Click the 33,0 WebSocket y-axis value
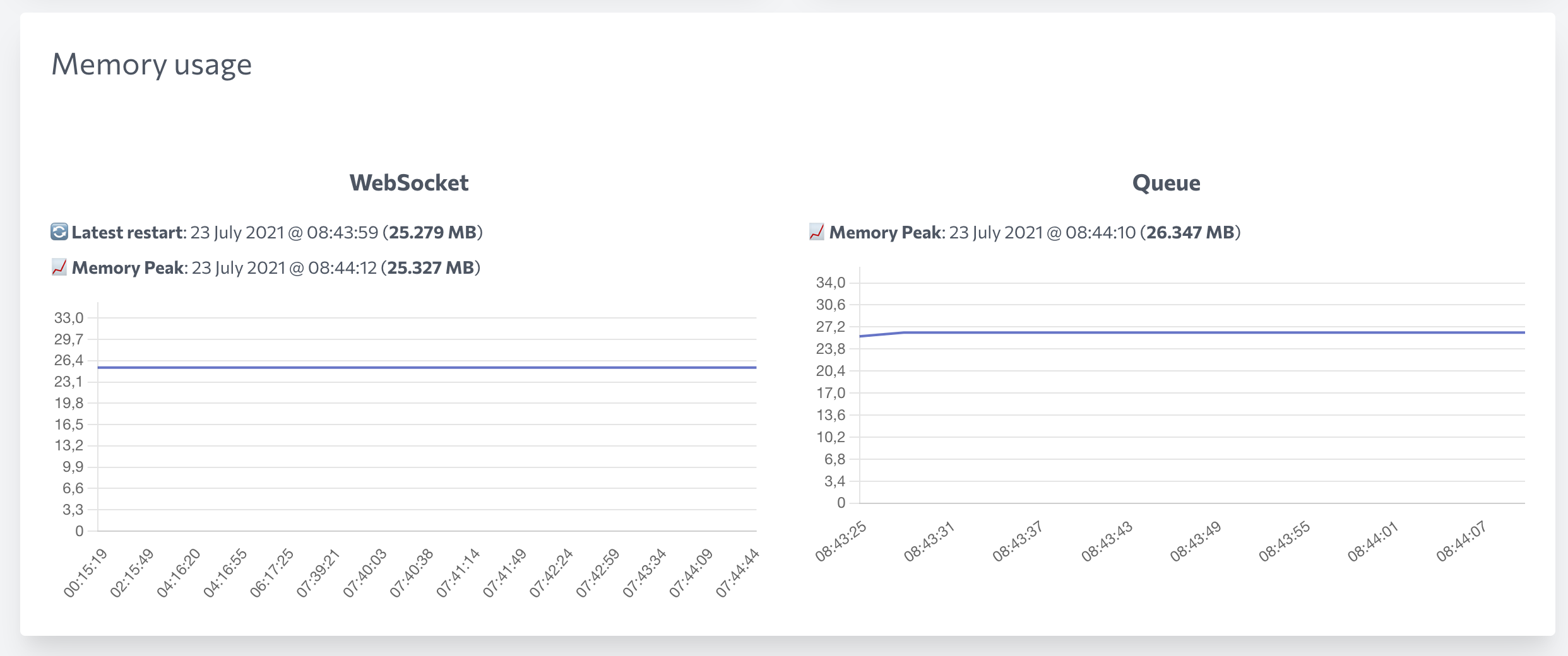Viewport: 1568px width, 656px height. pos(69,318)
